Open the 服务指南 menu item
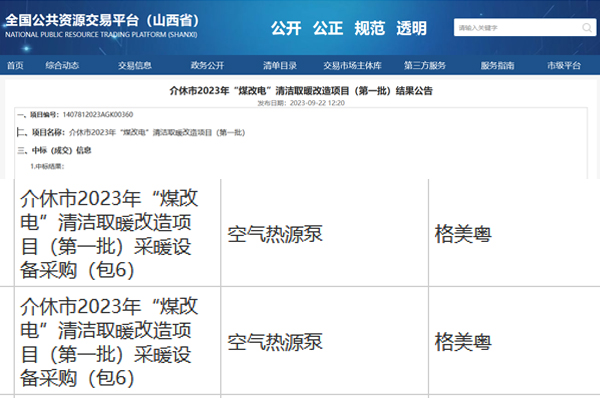 pyautogui.click(x=497, y=65)
